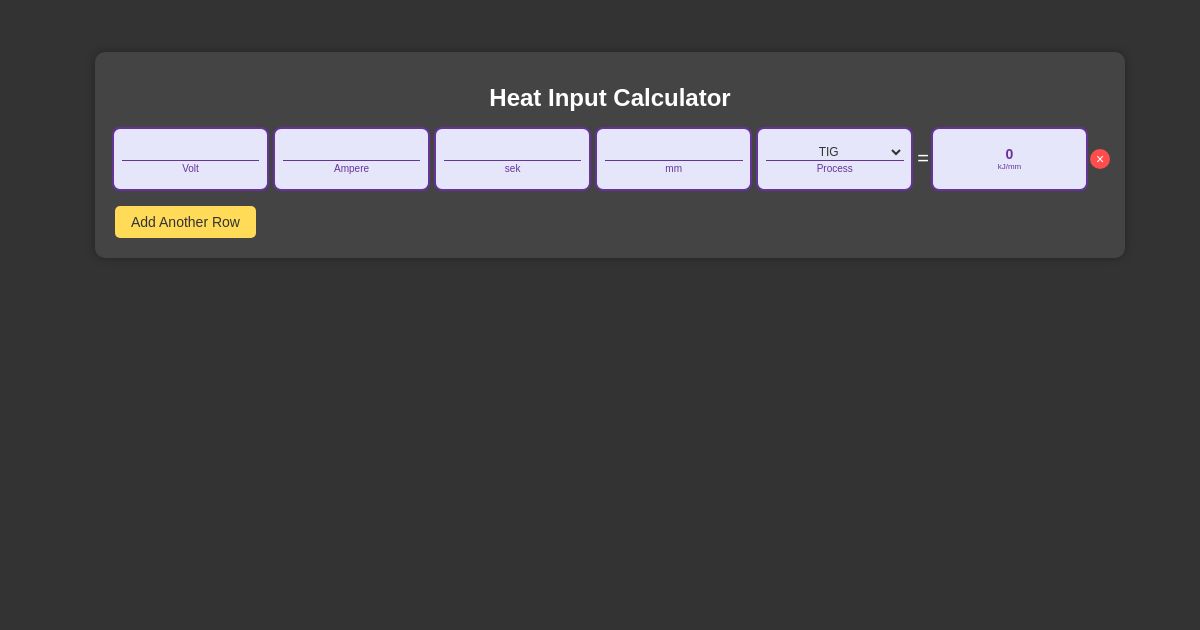Click the Add Another Row button
The height and width of the screenshot is (630, 1200).
pos(185,222)
